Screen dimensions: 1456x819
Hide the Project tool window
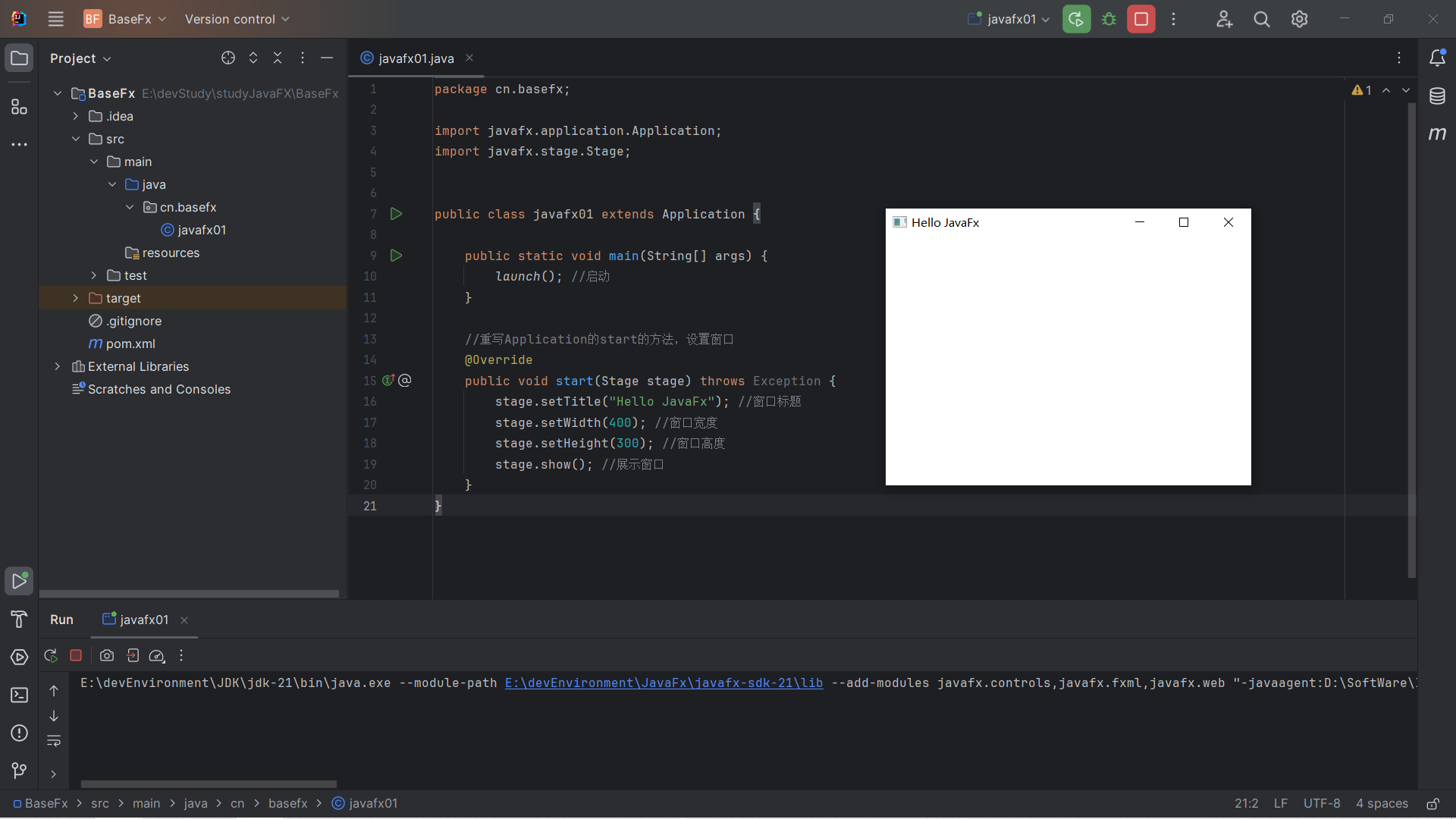(327, 58)
